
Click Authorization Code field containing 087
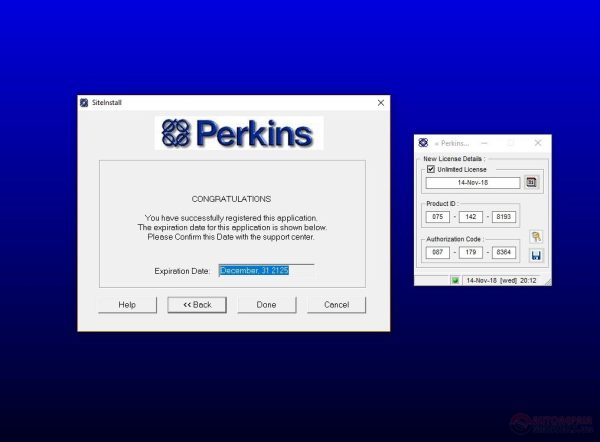pos(437,252)
